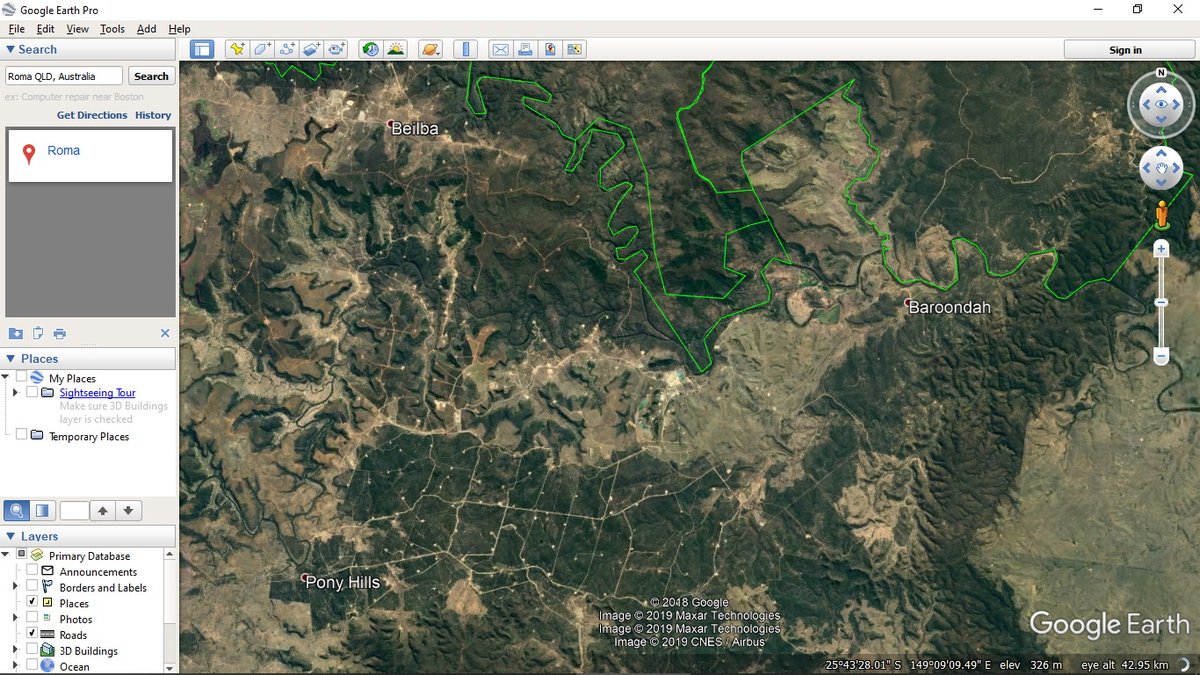Expand Photos layer node
Image resolution: width=1200 pixels, height=675 pixels.
(15, 619)
